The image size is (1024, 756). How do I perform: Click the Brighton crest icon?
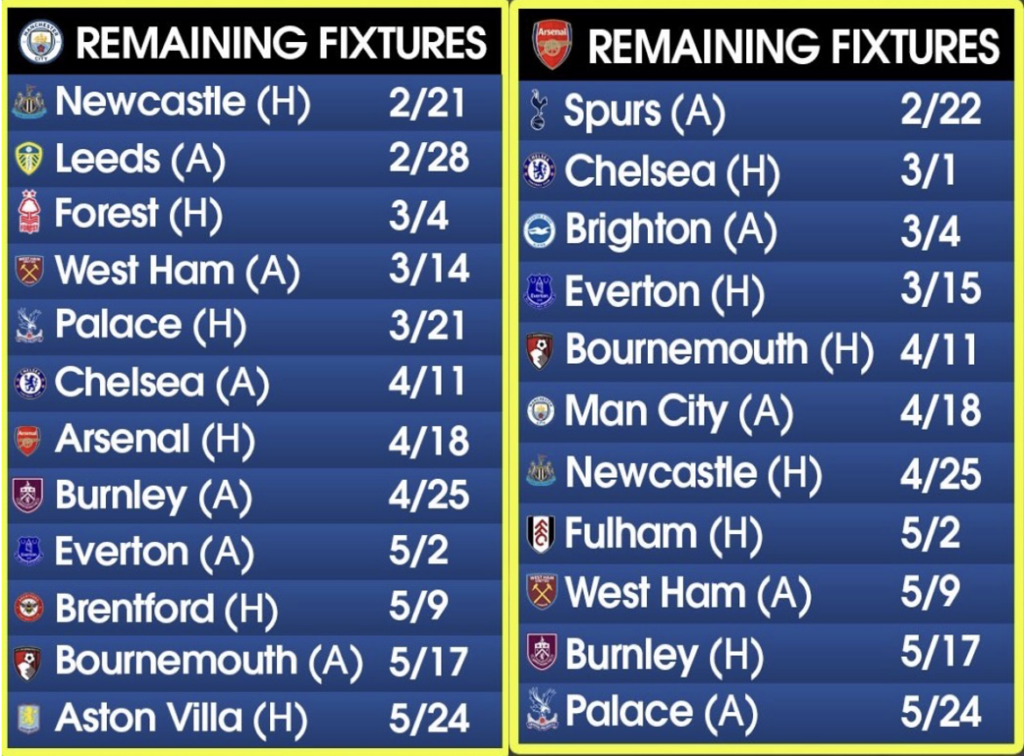click(x=540, y=231)
